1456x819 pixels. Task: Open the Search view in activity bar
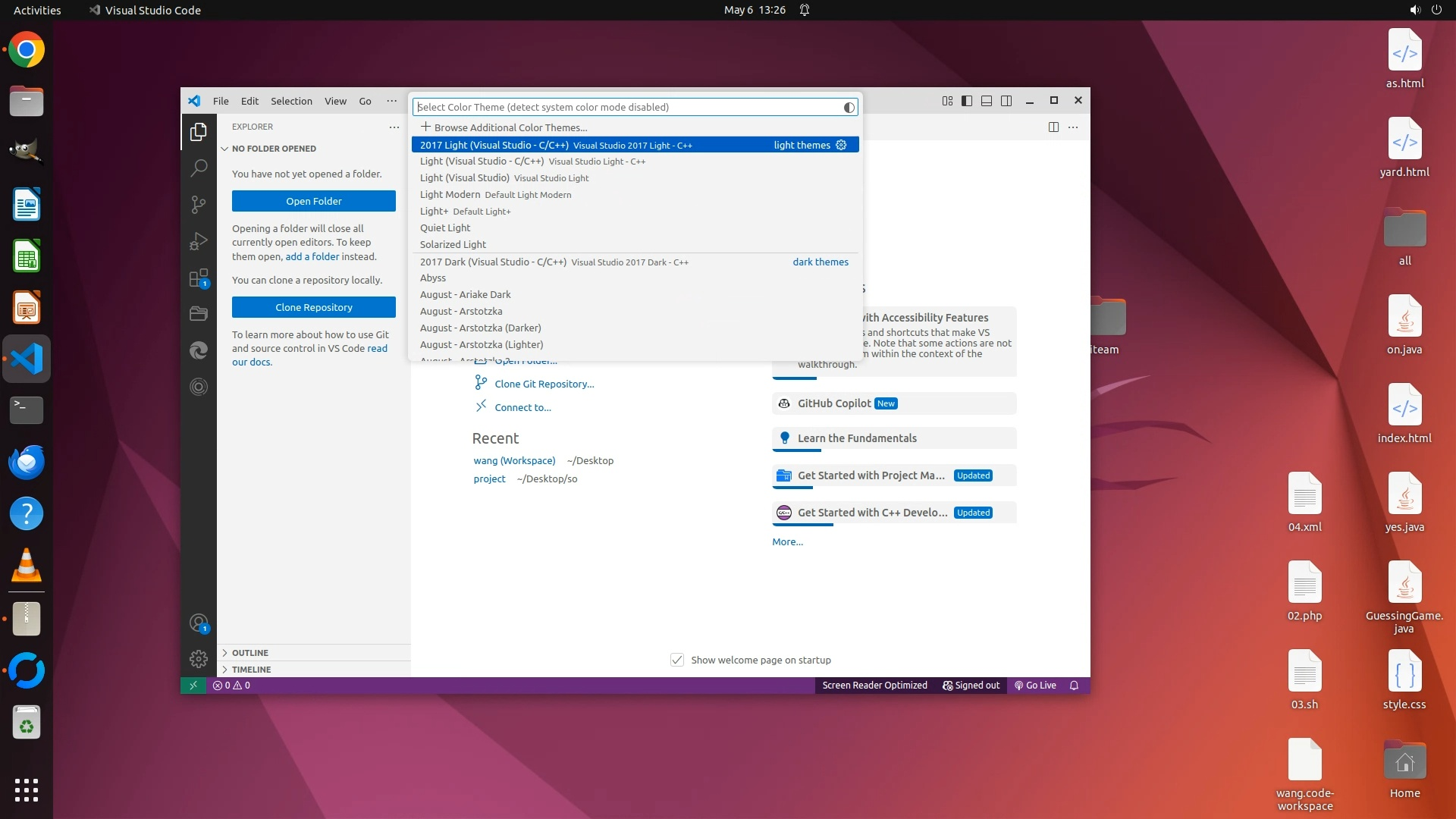[x=199, y=168]
